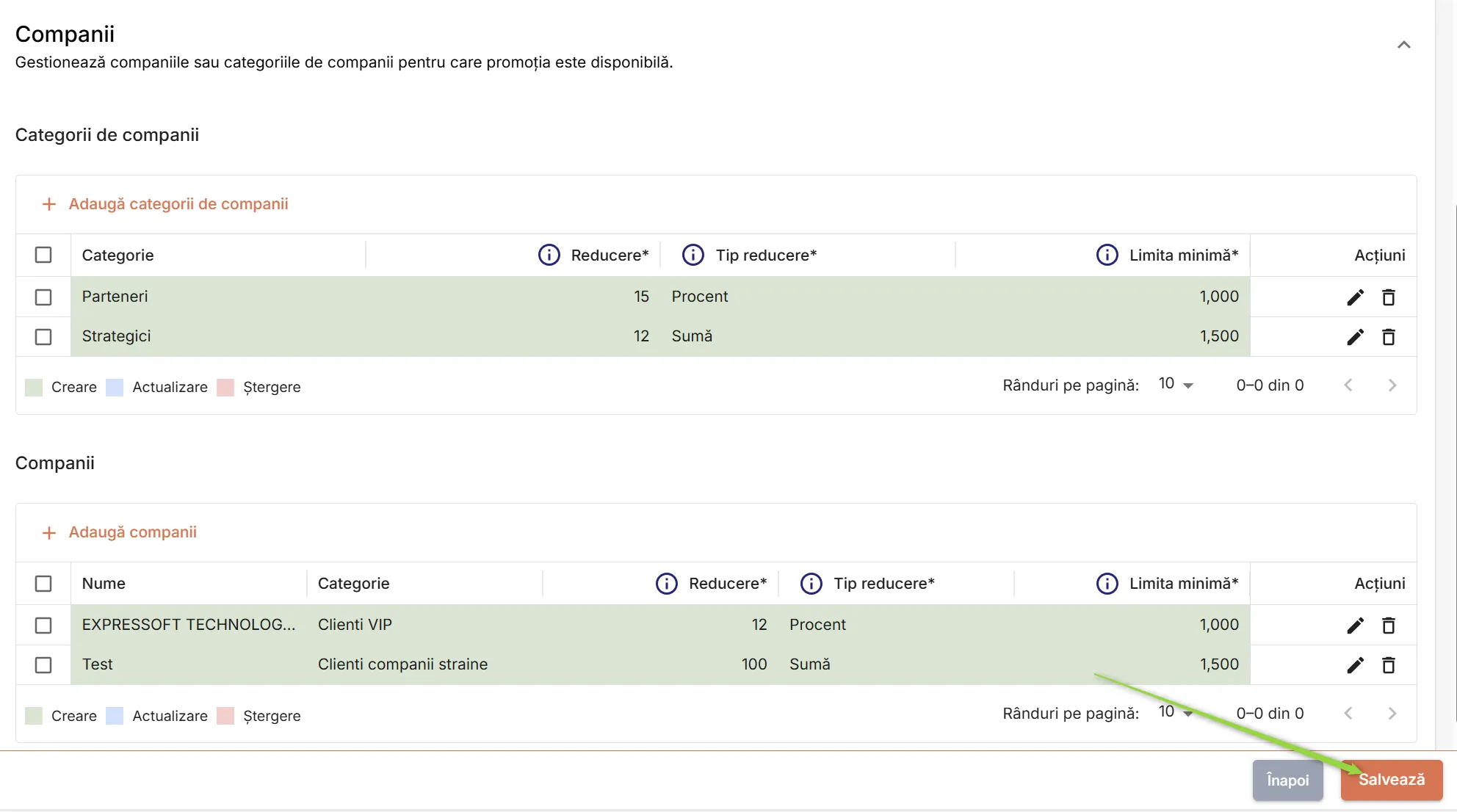Click the Înapoi button
Viewport: 1457px width, 812px height.
(1287, 780)
